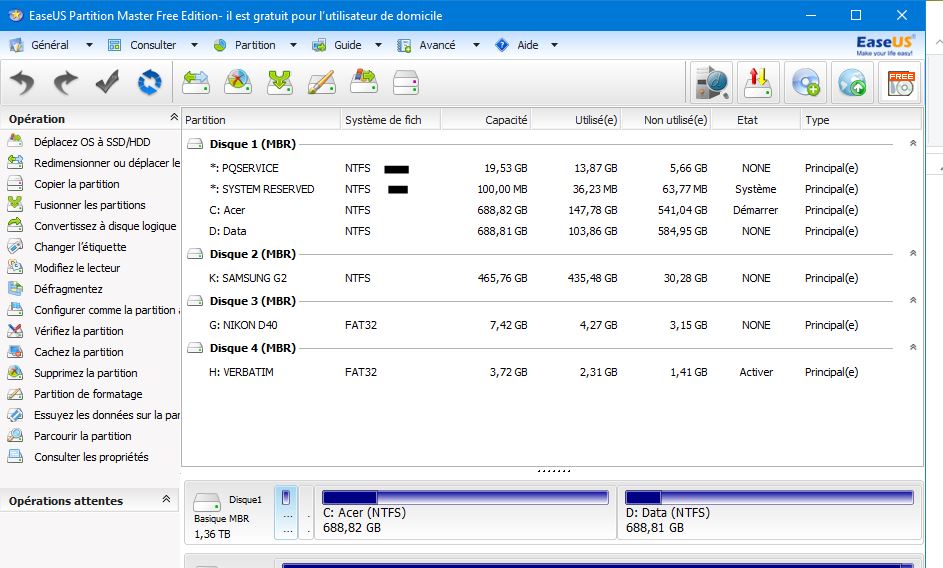
Task: Click the disk properties drive toolbar icon
Action: pyautogui.click(x=405, y=82)
